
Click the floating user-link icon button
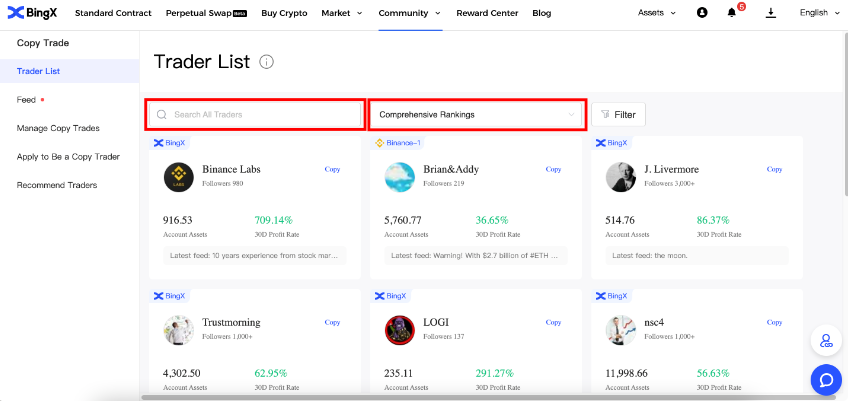826,340
